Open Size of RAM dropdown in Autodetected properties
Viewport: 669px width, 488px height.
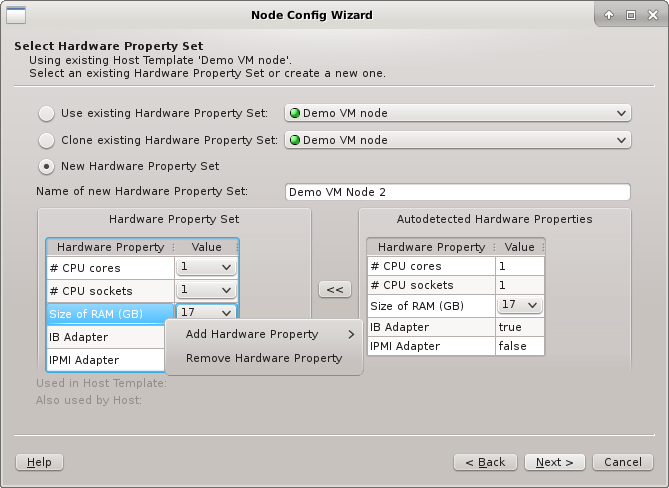[x=520, y=305]
